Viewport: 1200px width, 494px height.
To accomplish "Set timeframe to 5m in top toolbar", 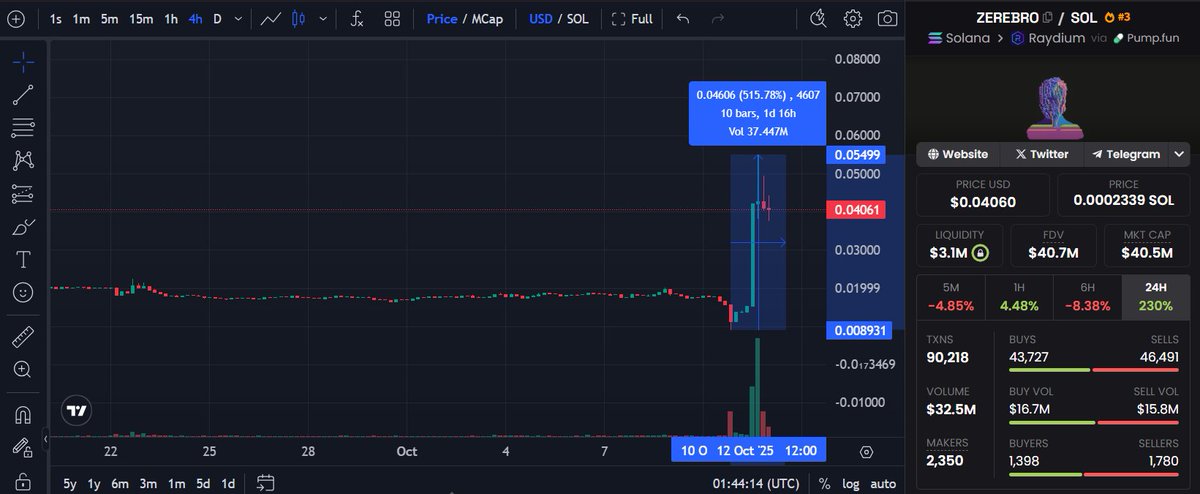I will [109, 19].
